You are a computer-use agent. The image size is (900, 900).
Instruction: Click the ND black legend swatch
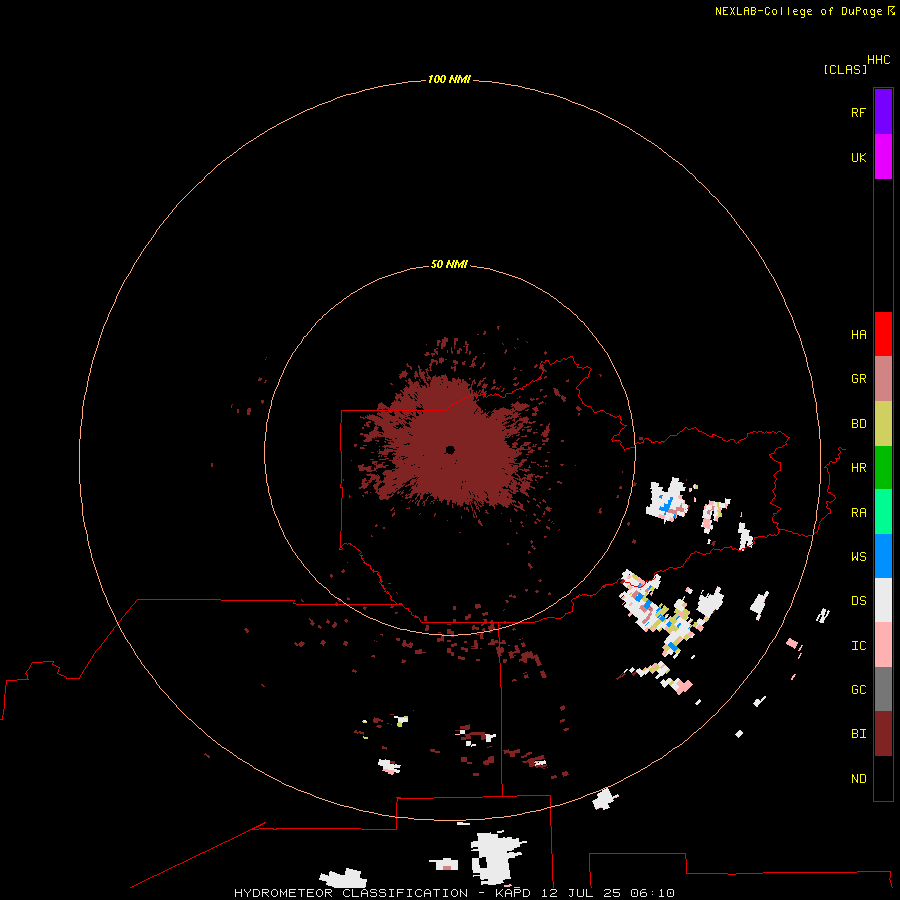coord(883,778)
